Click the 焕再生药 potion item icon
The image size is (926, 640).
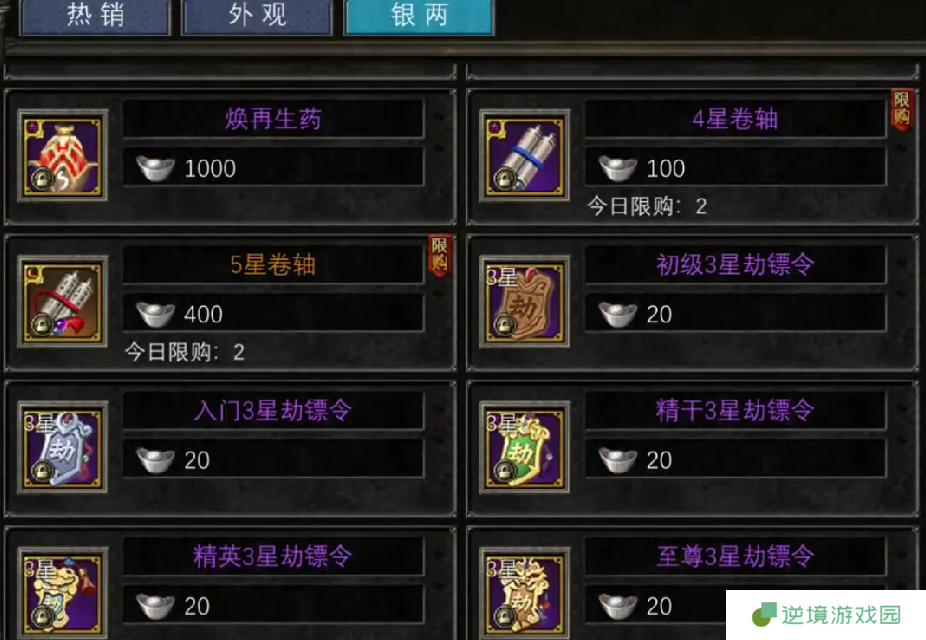click(x=63, y=155)
